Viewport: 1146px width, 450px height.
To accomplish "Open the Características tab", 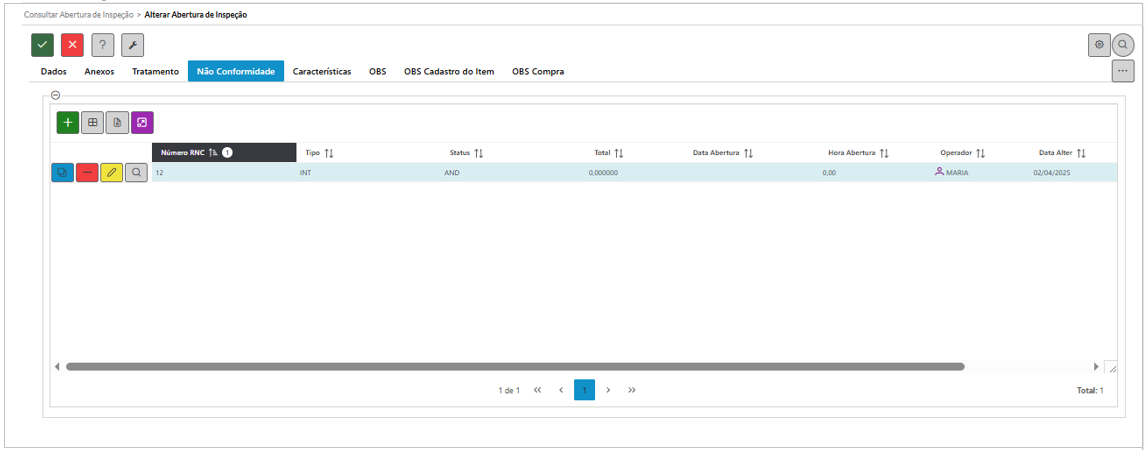I will tap(322, 72).
